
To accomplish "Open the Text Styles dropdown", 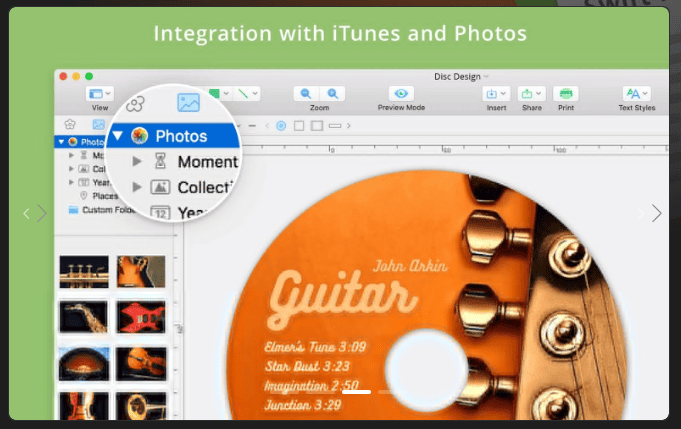I will [x=637, y=94].
